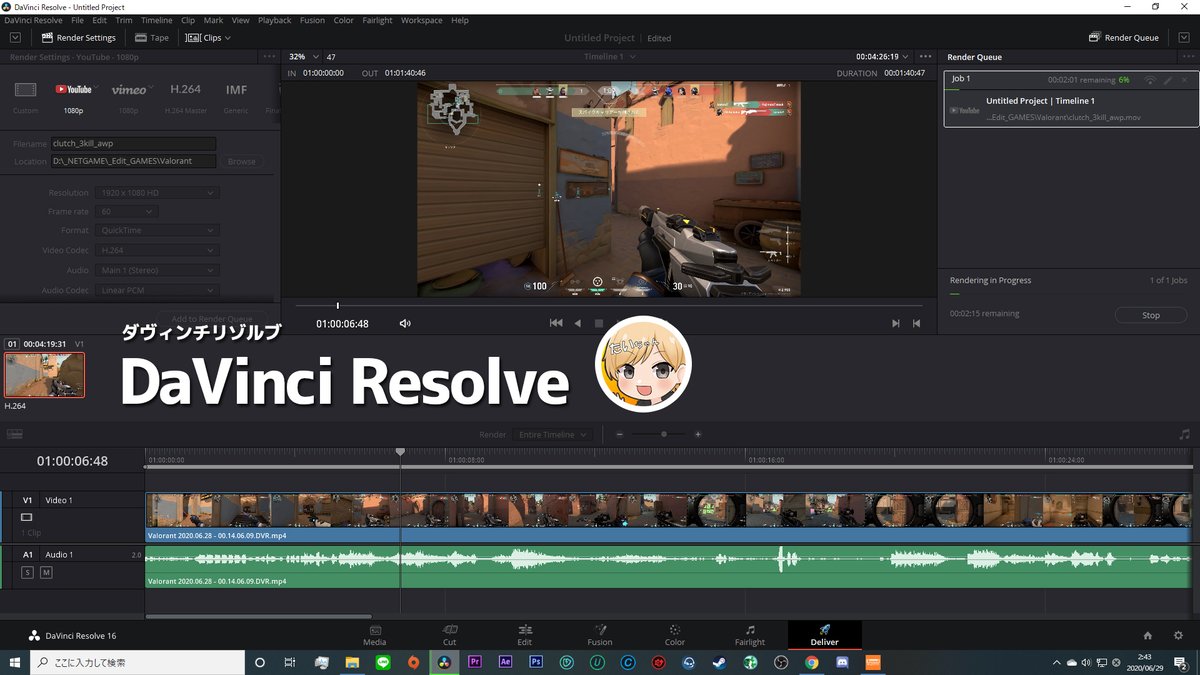The width and height of the screenshot is (1200, 675).
Task: Select the Custom render preset
Action: (25, 96)
